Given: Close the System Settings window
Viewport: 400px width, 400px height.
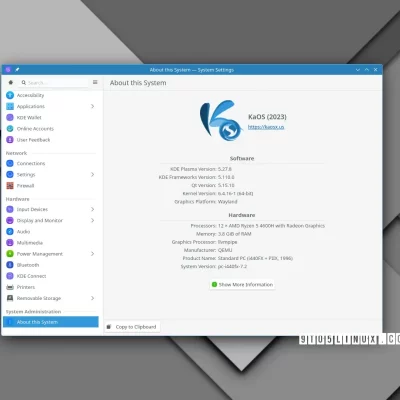Looking at the screenshot, I should 376,70.
